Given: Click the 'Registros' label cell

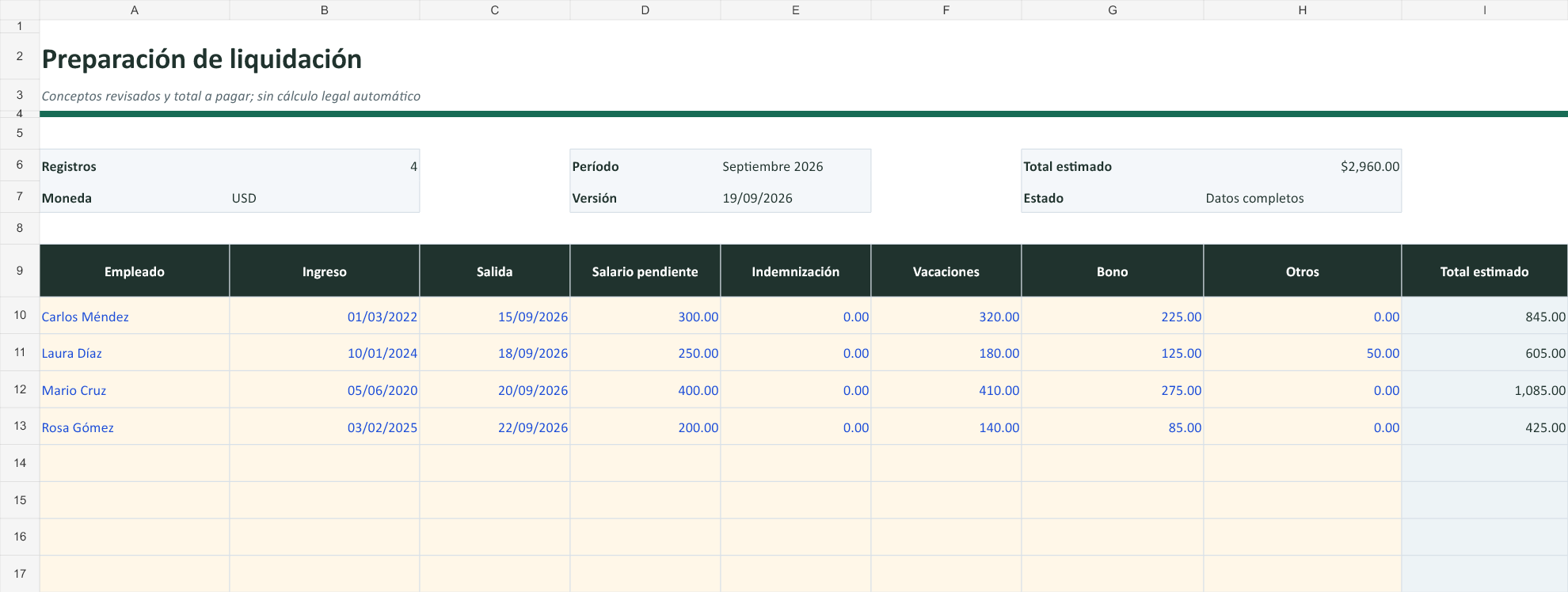Looking at the screenshot, I should tap(135, 166).
